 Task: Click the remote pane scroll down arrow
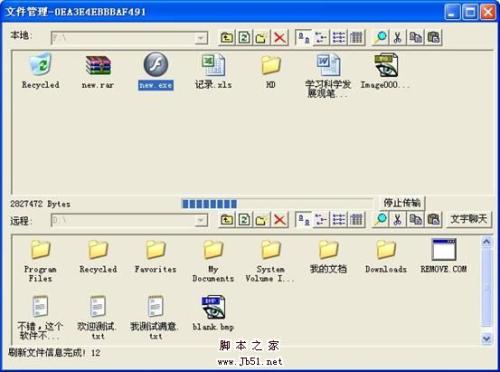tap(486, 339)
